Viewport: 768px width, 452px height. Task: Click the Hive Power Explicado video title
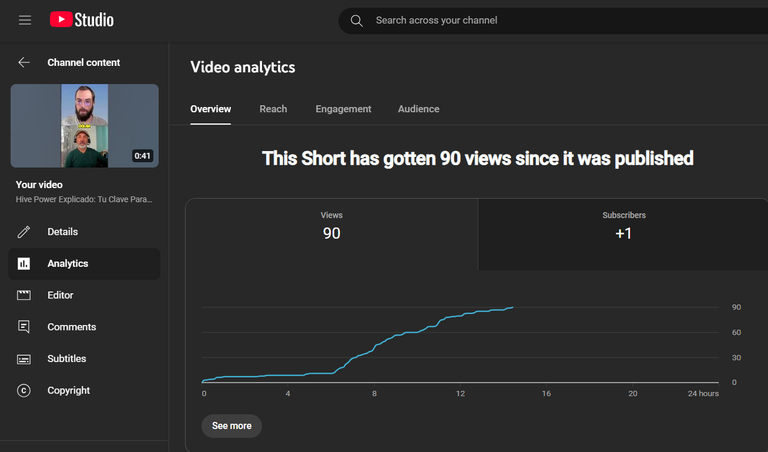(84, 199)
